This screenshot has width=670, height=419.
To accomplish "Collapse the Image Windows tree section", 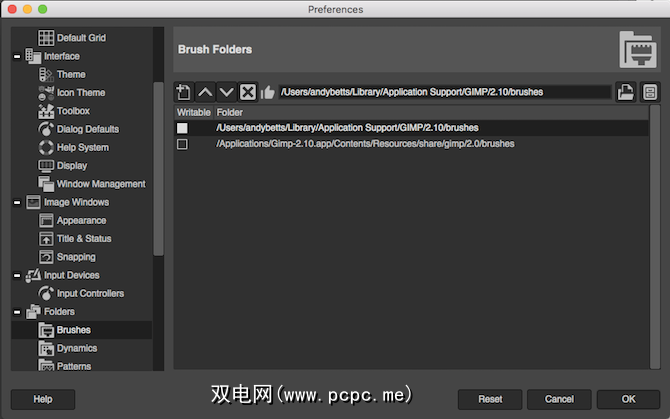I will click(17, 202).
